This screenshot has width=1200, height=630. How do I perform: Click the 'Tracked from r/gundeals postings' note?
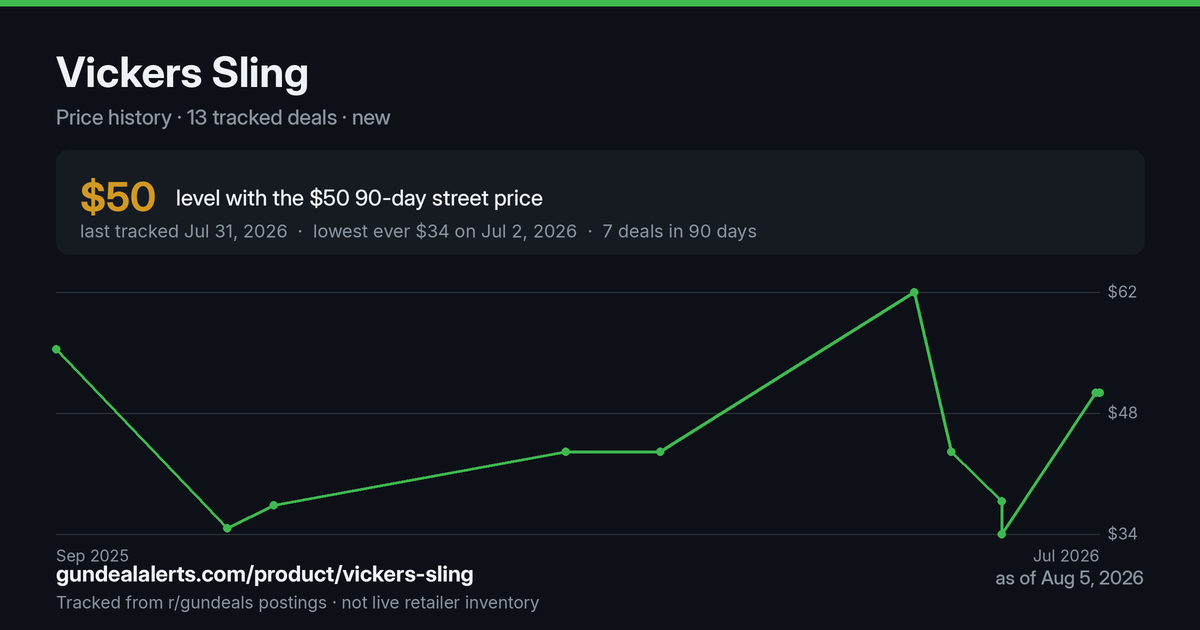pyautogui.click(x=191, y=603)
